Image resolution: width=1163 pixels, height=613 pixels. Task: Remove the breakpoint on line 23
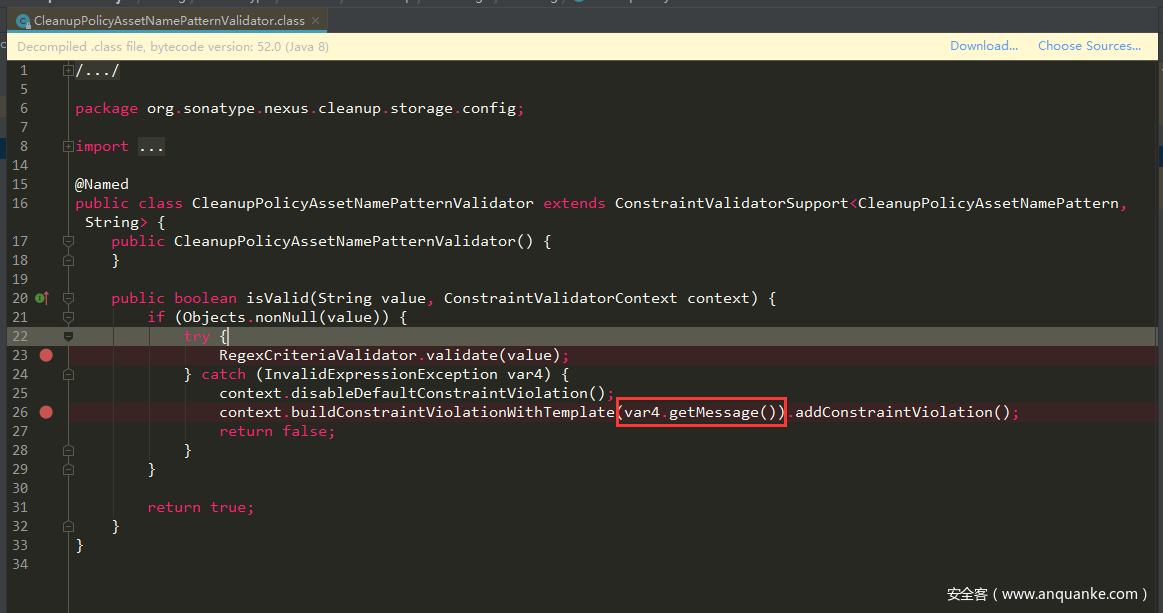[x=46, y=355]
